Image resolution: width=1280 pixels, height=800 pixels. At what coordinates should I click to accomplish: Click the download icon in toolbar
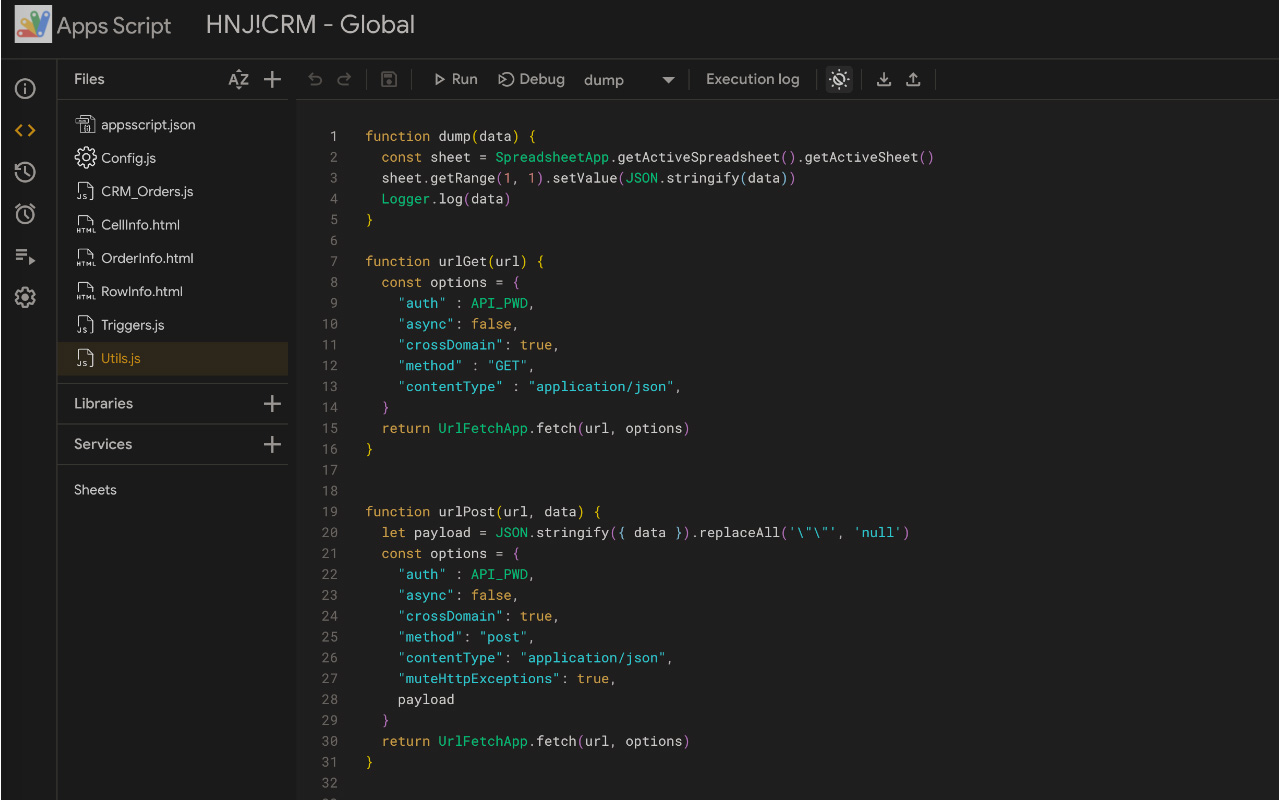point(884,80)
